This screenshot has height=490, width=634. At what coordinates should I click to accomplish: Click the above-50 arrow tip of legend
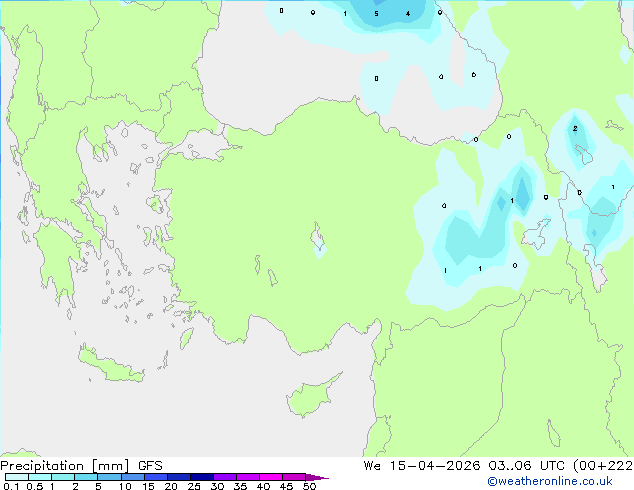pos(317,477)
